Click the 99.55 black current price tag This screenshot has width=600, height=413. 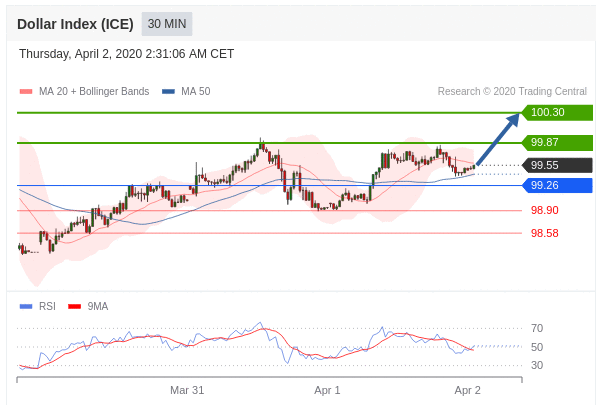558,165
